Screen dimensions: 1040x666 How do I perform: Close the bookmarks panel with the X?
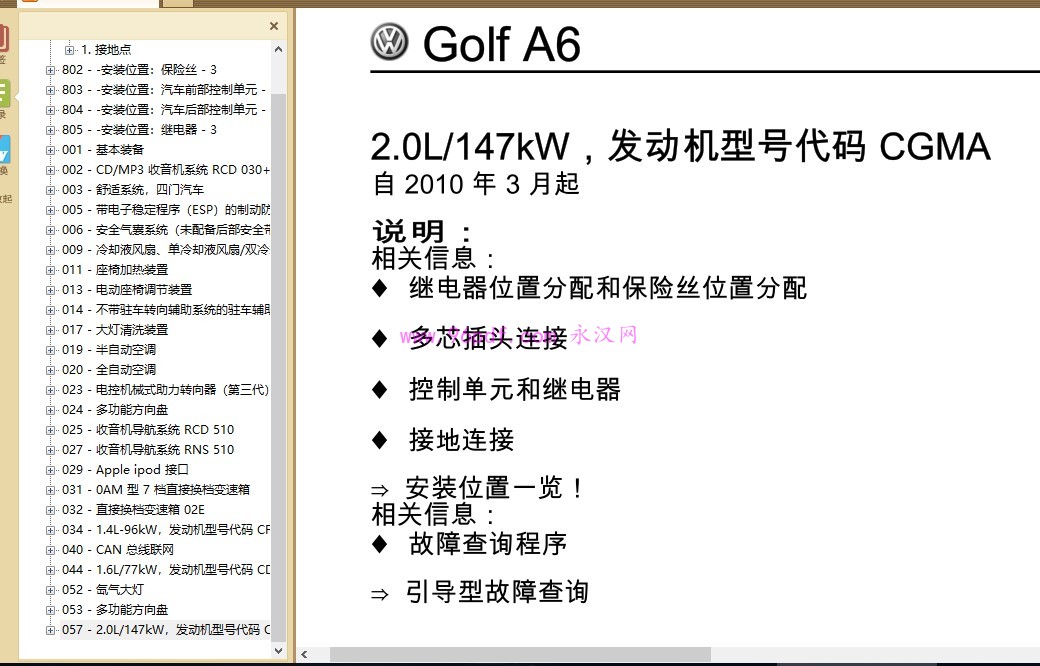pos(274,26)
